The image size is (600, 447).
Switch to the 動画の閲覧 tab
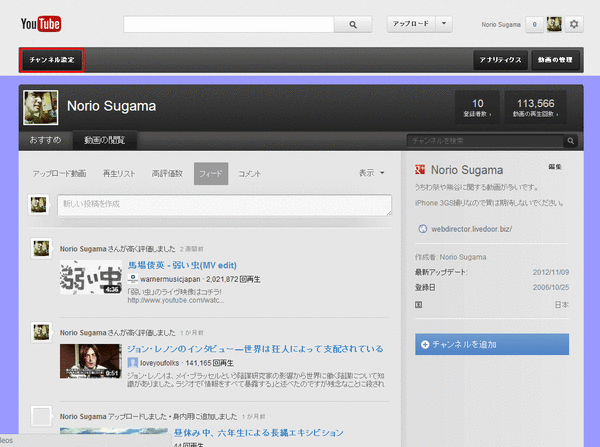104,140
